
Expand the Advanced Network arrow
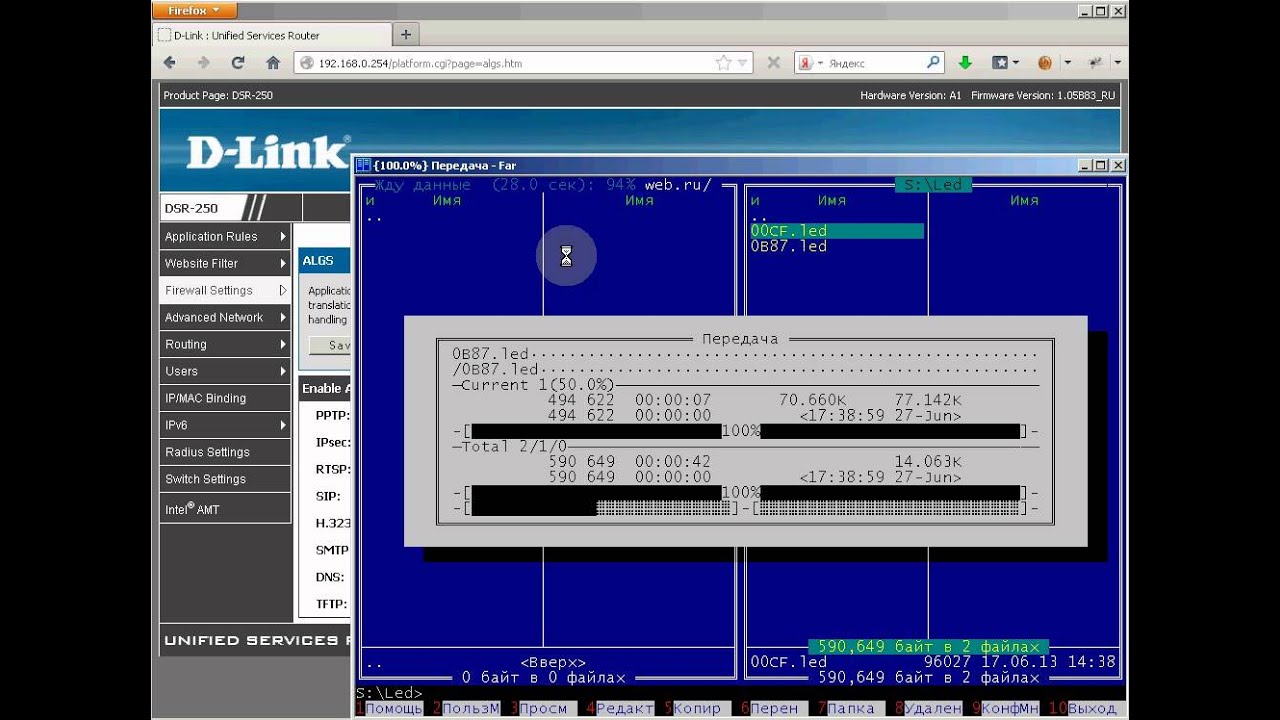[283, 318]
